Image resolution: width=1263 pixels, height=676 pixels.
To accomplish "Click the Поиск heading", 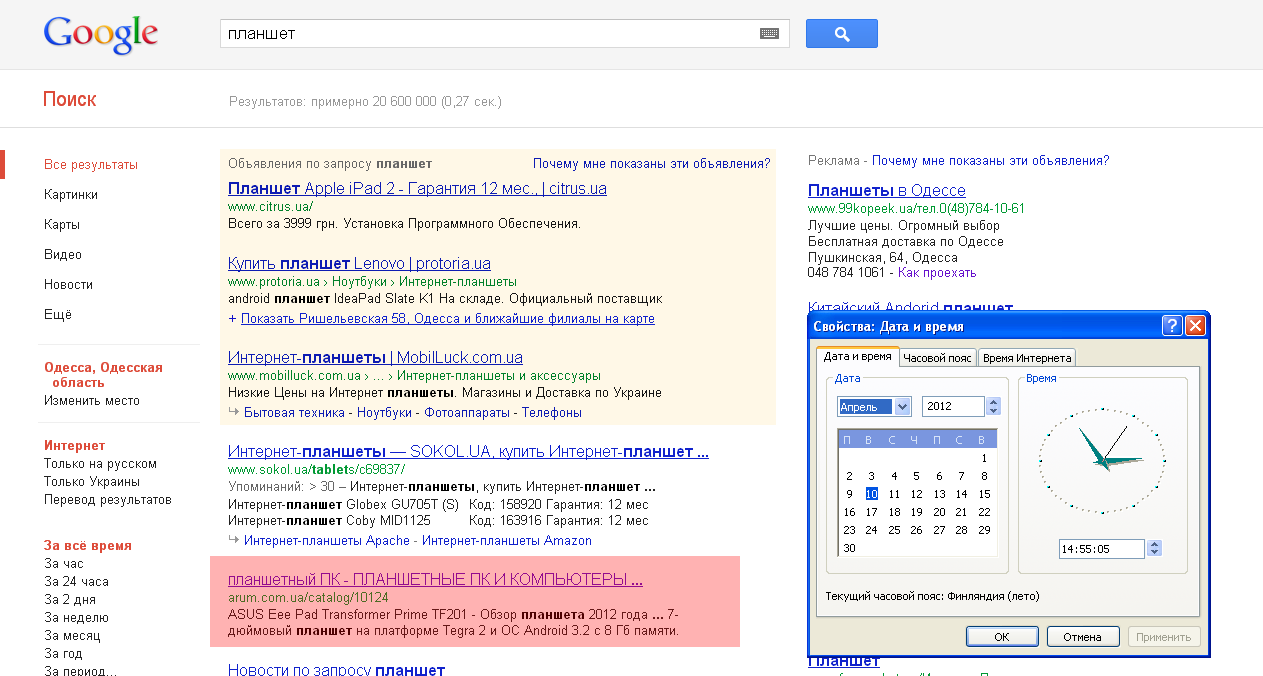I will [x=70, y=99].
